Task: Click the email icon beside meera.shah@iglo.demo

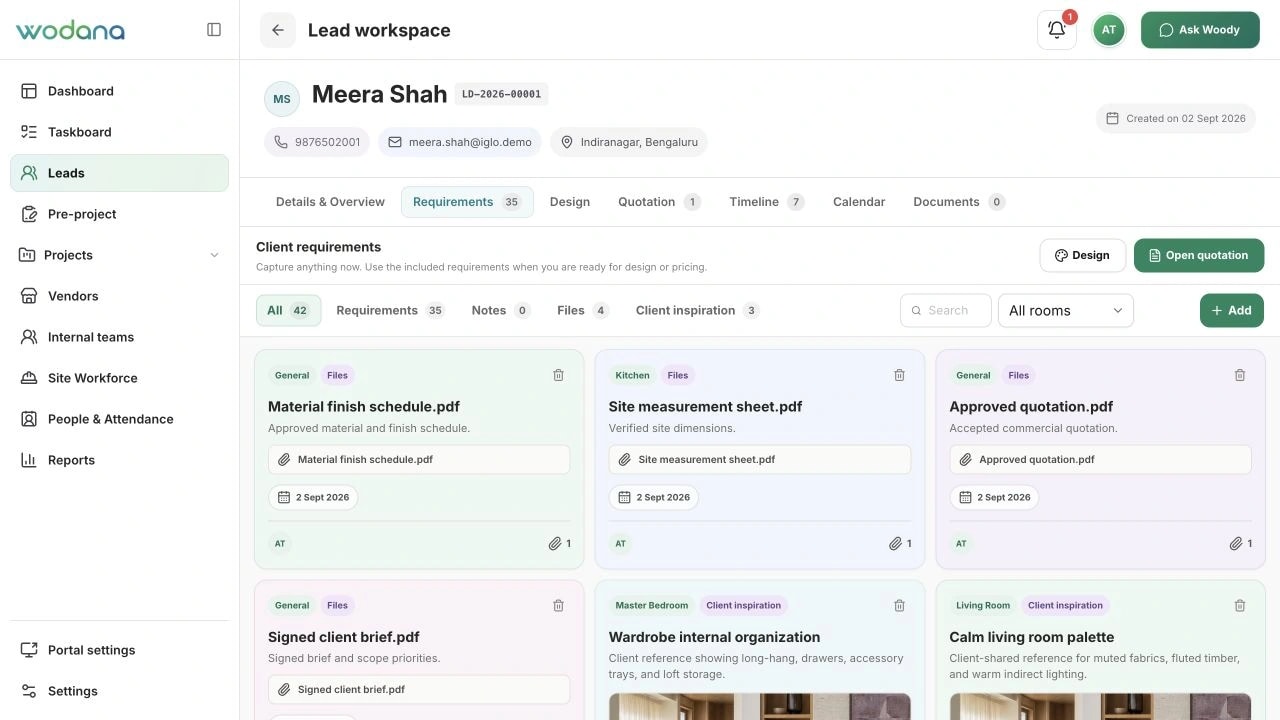Action: point(395,142)
